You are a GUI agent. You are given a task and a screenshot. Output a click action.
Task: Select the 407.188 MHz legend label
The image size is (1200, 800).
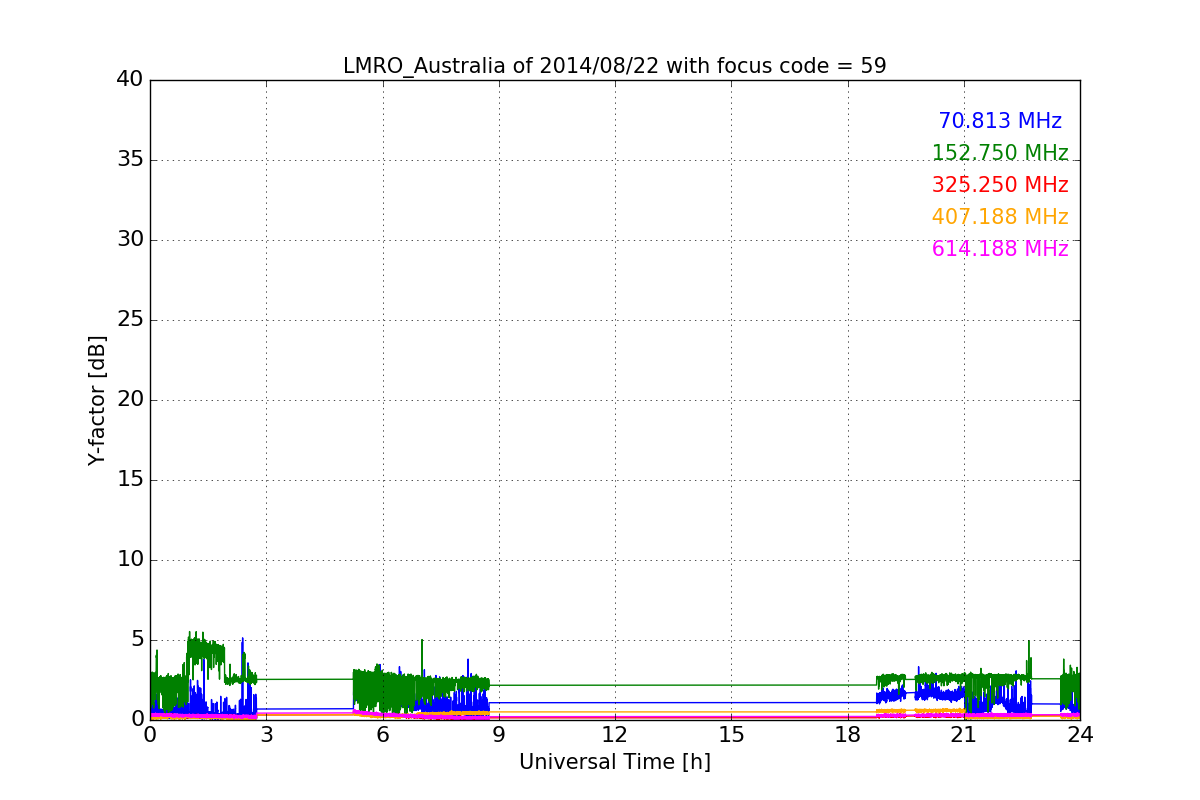pos(1000,217)
